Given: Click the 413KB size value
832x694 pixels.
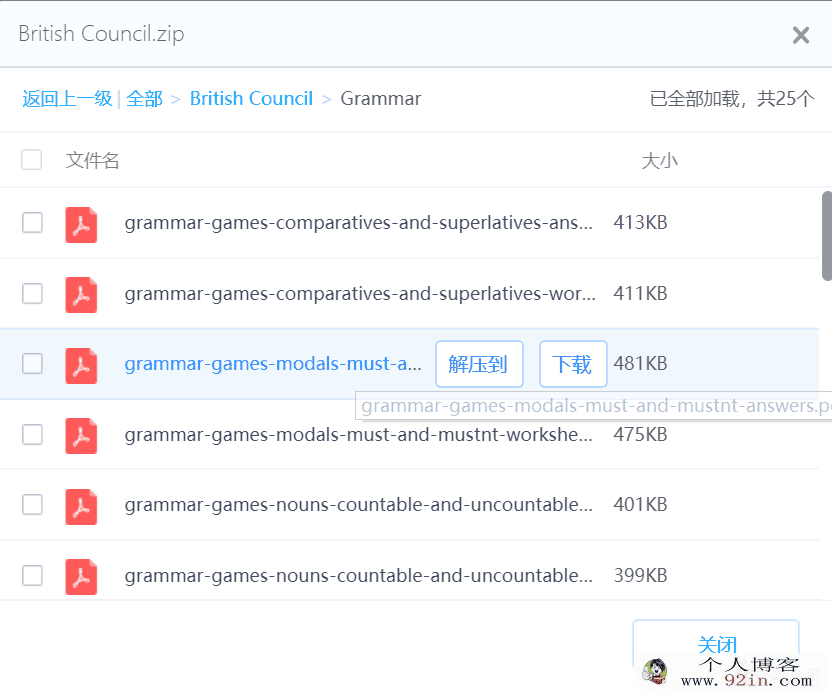Looking at the screenshot, I should pos(640,222).
